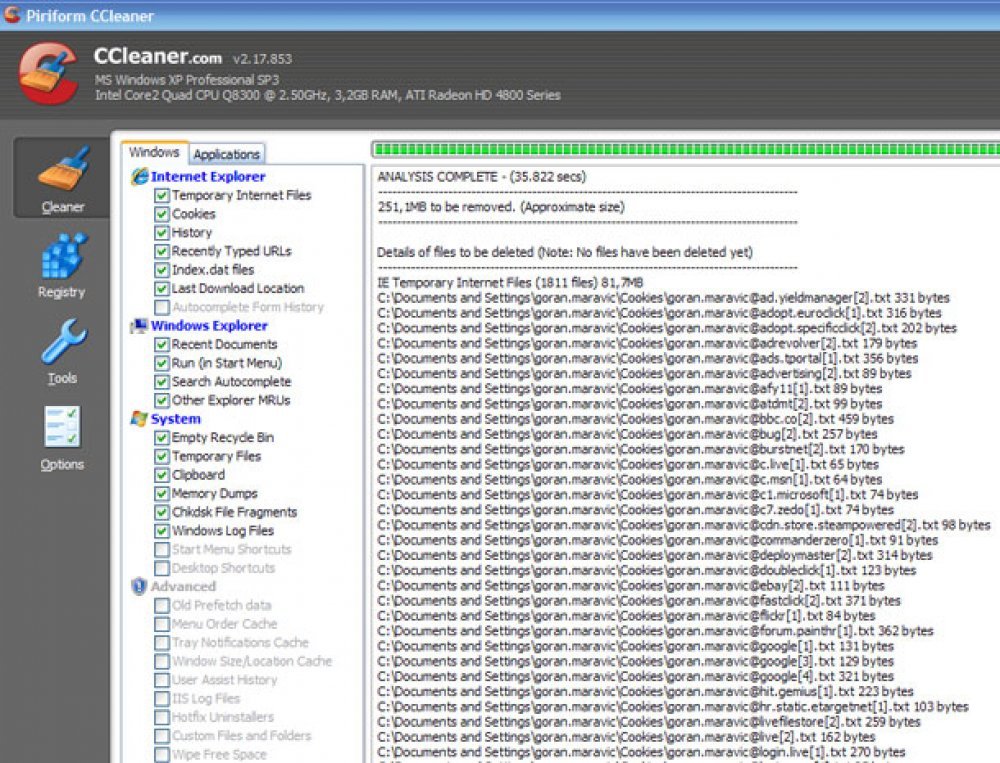The width and height of the screenshot is (1000, 763).
Task: Toggle Temporary Files checkbox
Action: [x=162, y=456]
